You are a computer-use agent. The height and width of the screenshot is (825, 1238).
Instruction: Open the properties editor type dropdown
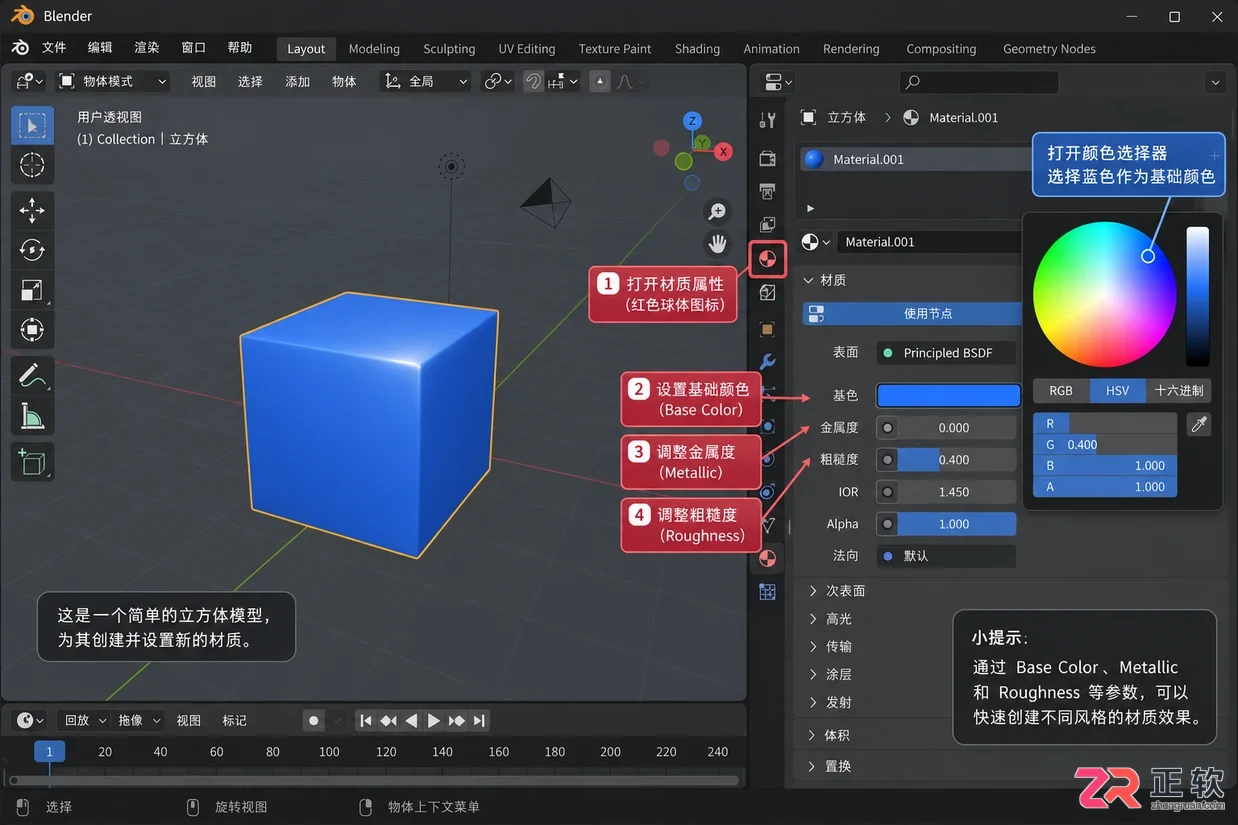(778, 82)
